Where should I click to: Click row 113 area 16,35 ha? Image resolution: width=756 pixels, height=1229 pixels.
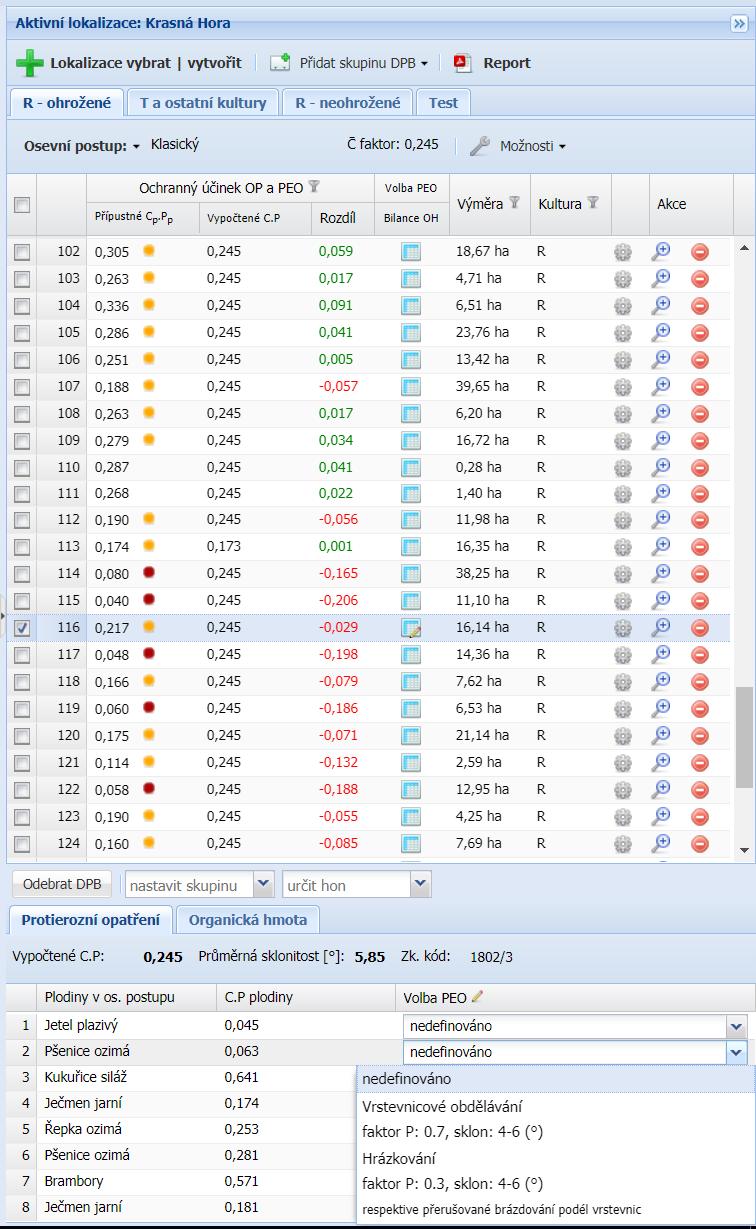(482, 547)
